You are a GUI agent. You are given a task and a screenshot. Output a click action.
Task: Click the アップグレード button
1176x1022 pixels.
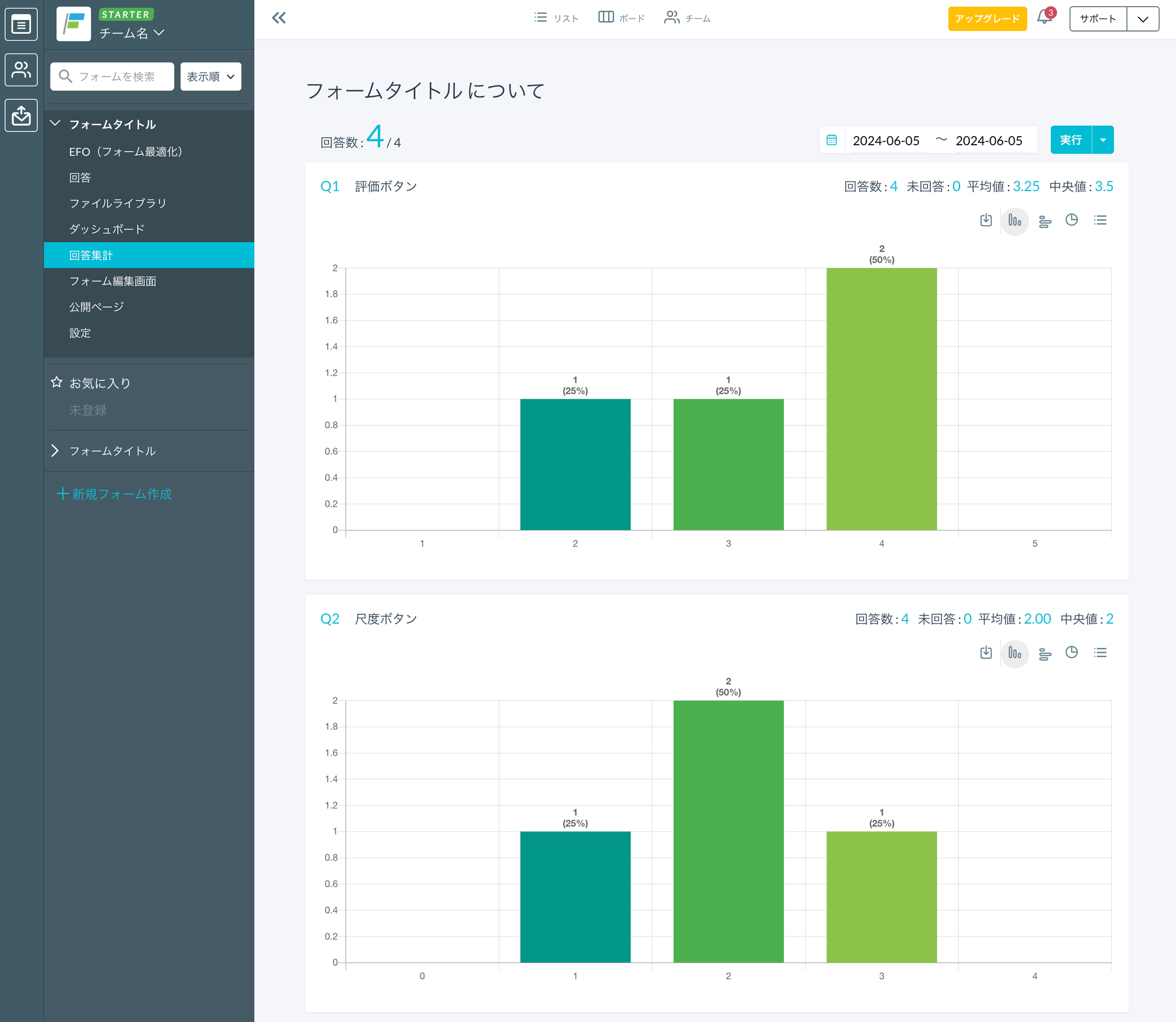point(987,18)
